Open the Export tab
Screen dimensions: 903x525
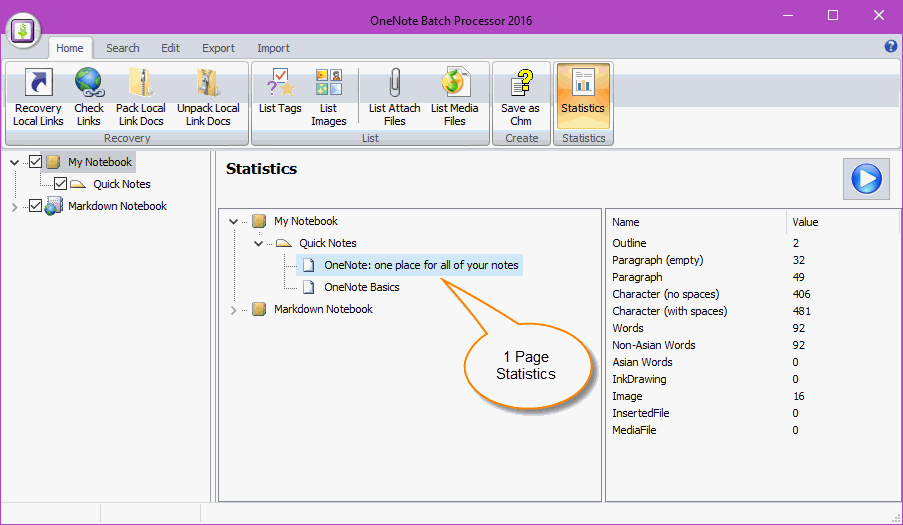click(x=218, y=48)
